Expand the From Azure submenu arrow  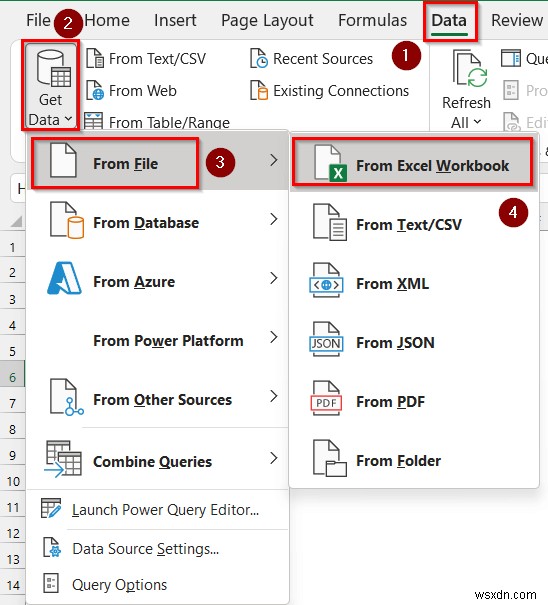(x=274, y=278)
